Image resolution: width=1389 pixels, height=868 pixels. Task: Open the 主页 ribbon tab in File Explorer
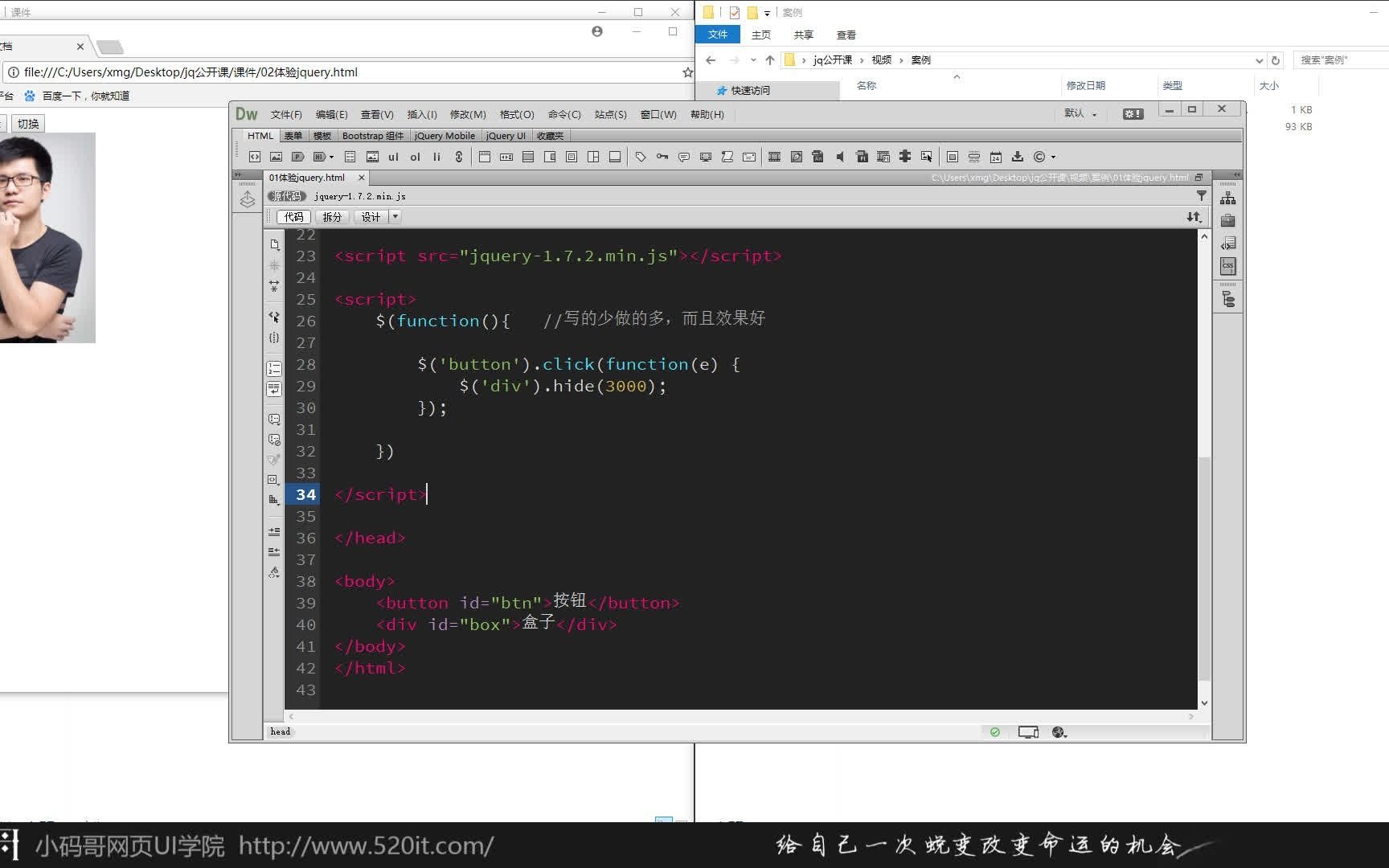coord(760,35)
